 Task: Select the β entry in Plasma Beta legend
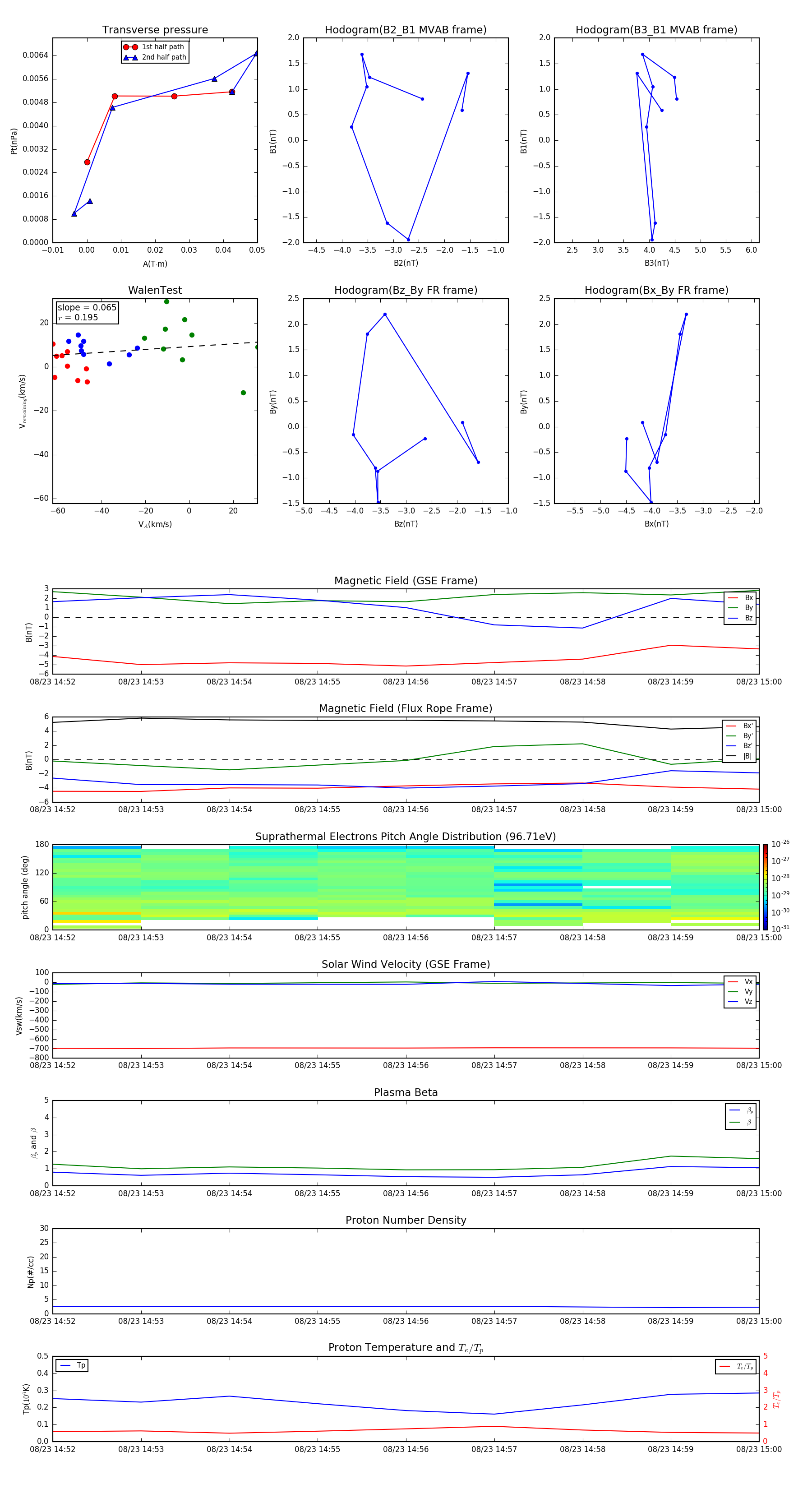point(741,1122)
